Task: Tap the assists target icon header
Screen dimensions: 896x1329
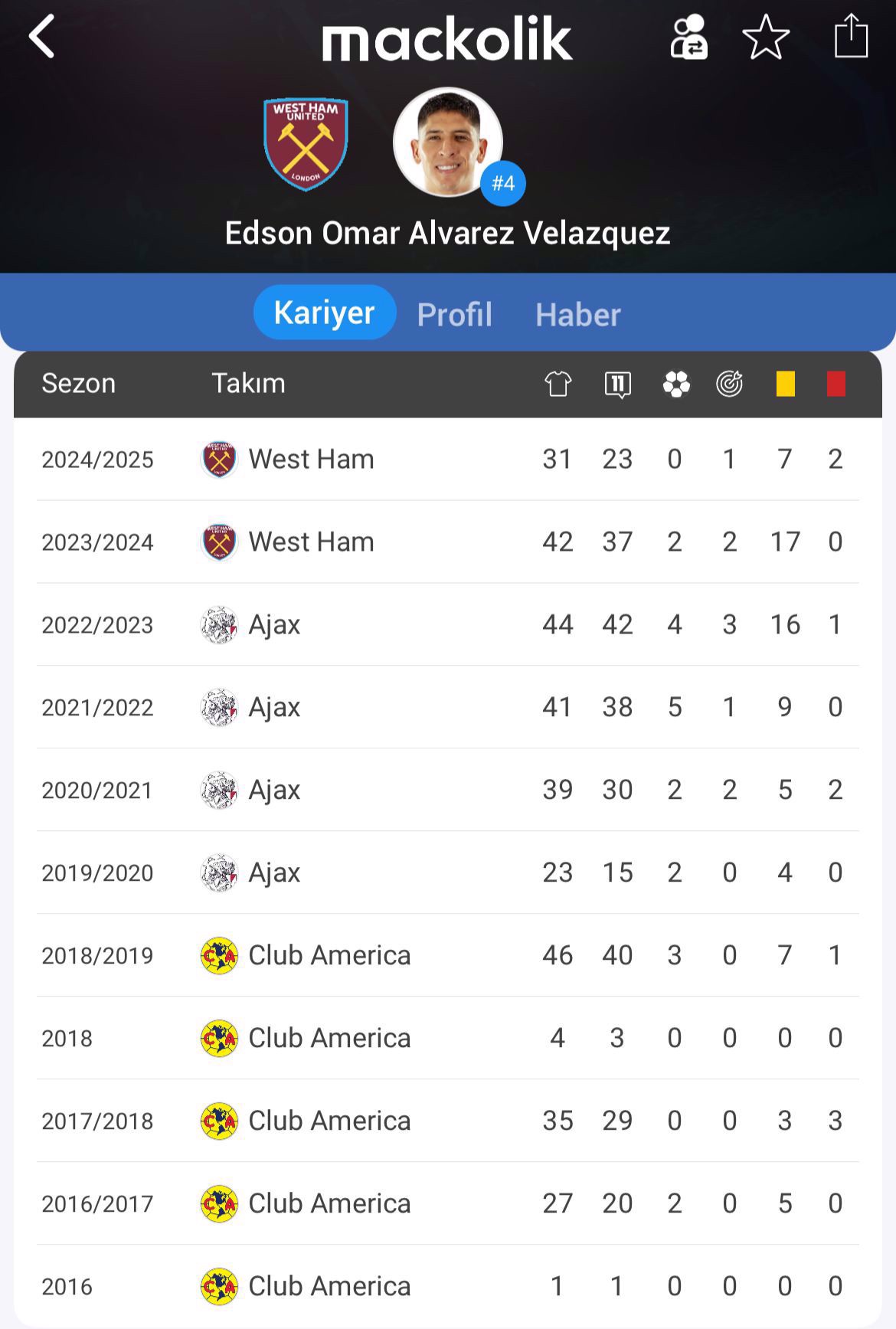Action: tap(730, 383)
